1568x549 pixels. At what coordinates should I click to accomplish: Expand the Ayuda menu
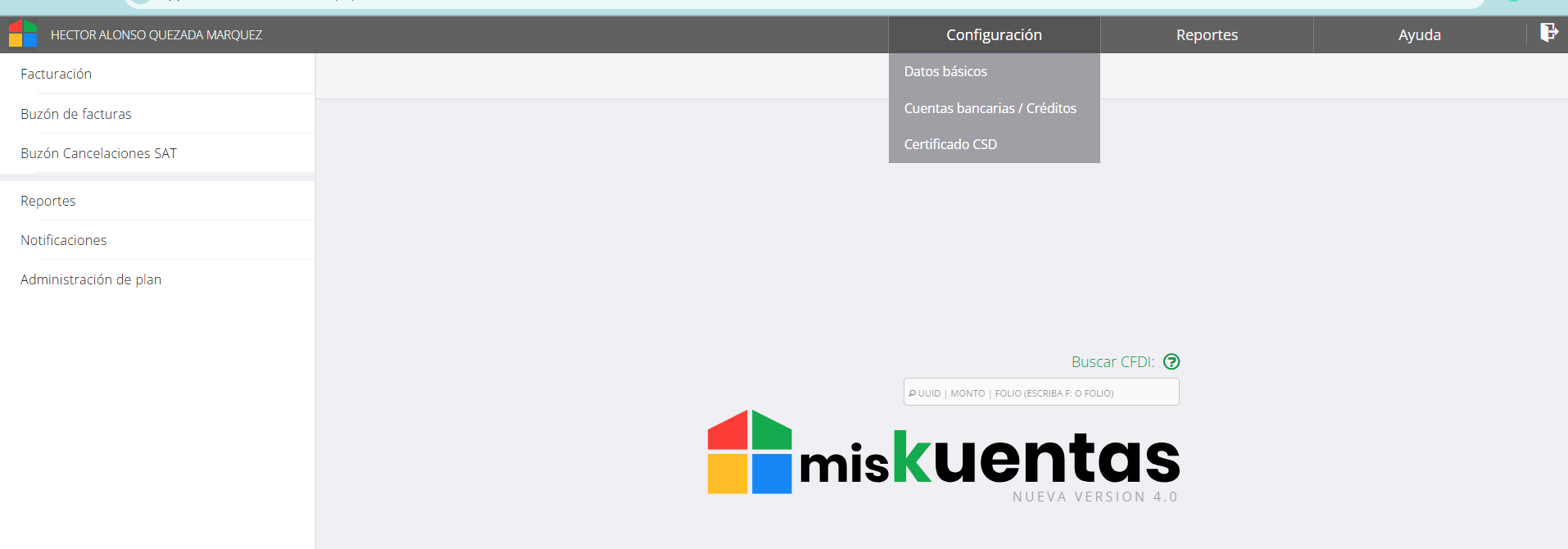[x=1419, y=35]
